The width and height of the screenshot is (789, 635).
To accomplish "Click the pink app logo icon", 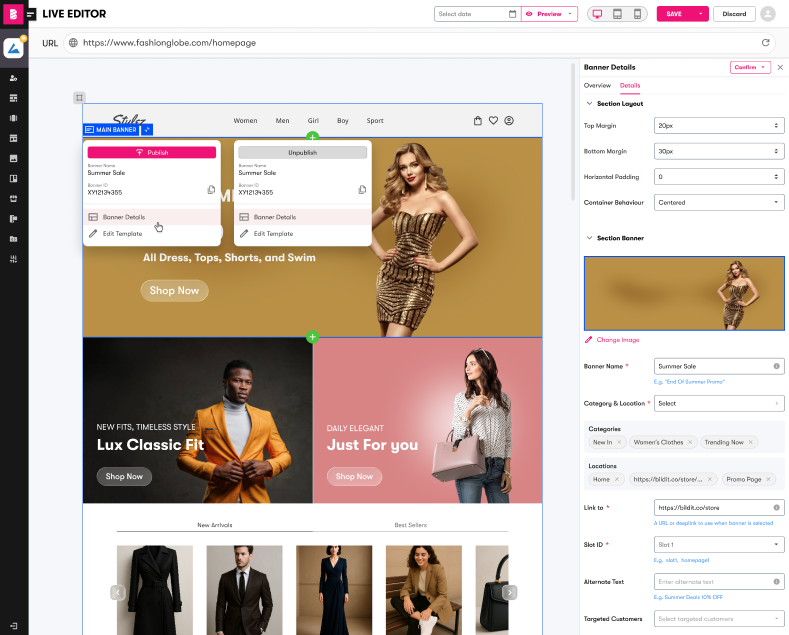I will (x=13, y=14).
